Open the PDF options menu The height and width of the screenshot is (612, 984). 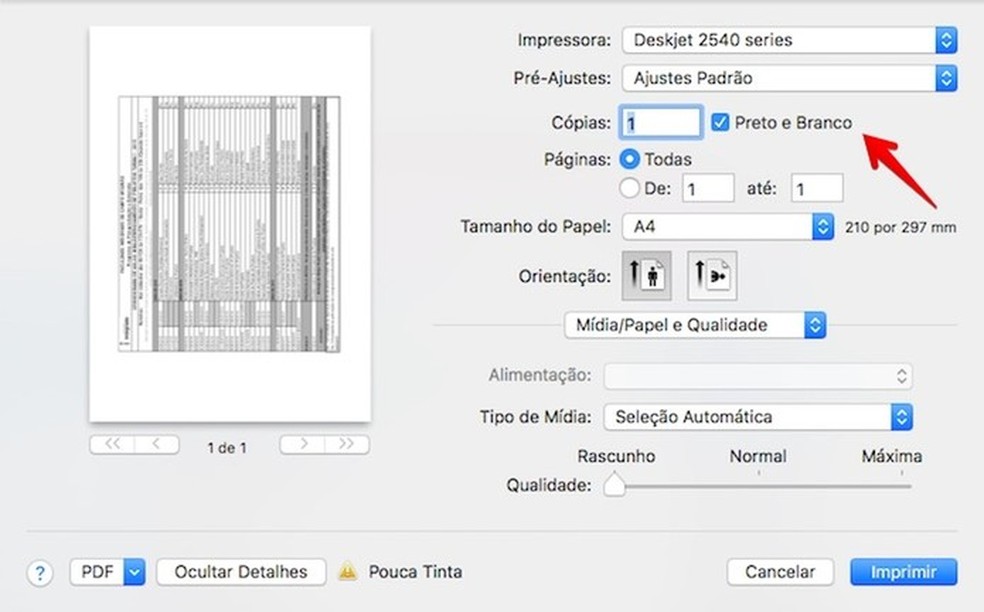tap(108, 572)
